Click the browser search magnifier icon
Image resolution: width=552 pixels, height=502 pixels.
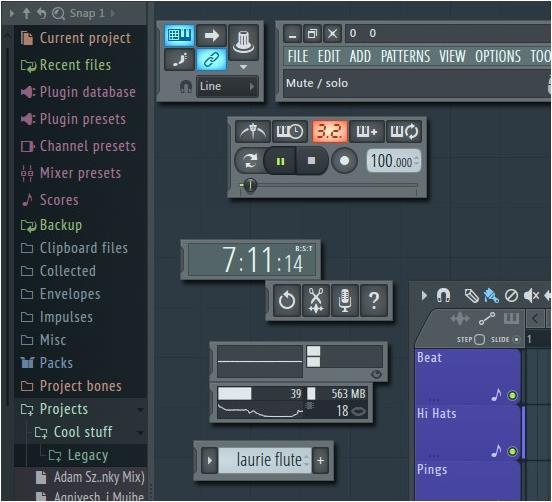point(58,13)
